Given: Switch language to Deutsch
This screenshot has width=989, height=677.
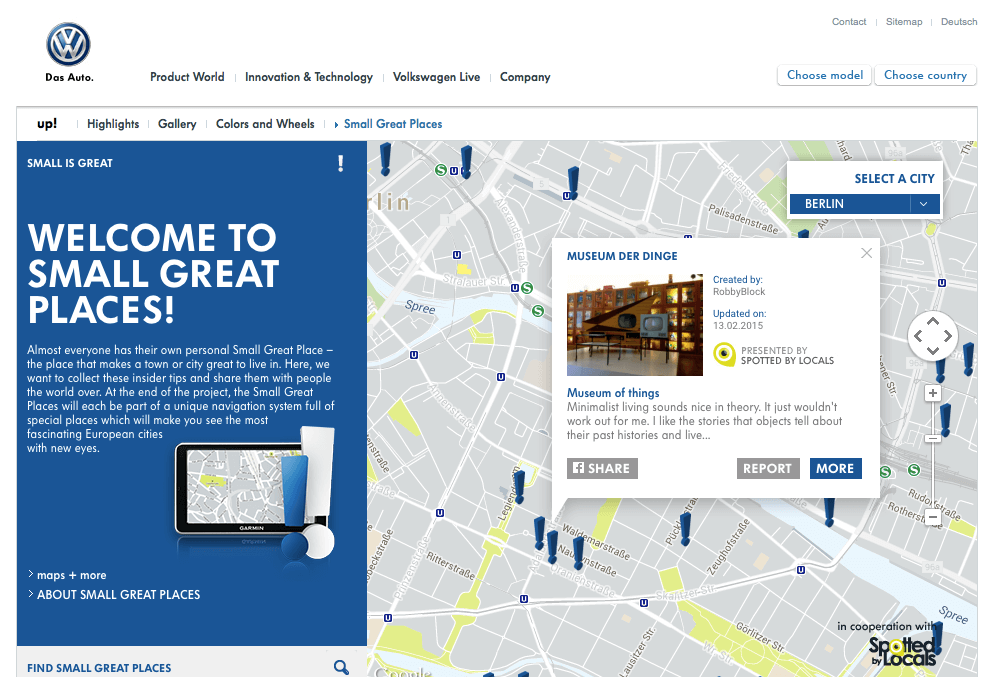Looking at the screenshot, I should coord(959,21).
